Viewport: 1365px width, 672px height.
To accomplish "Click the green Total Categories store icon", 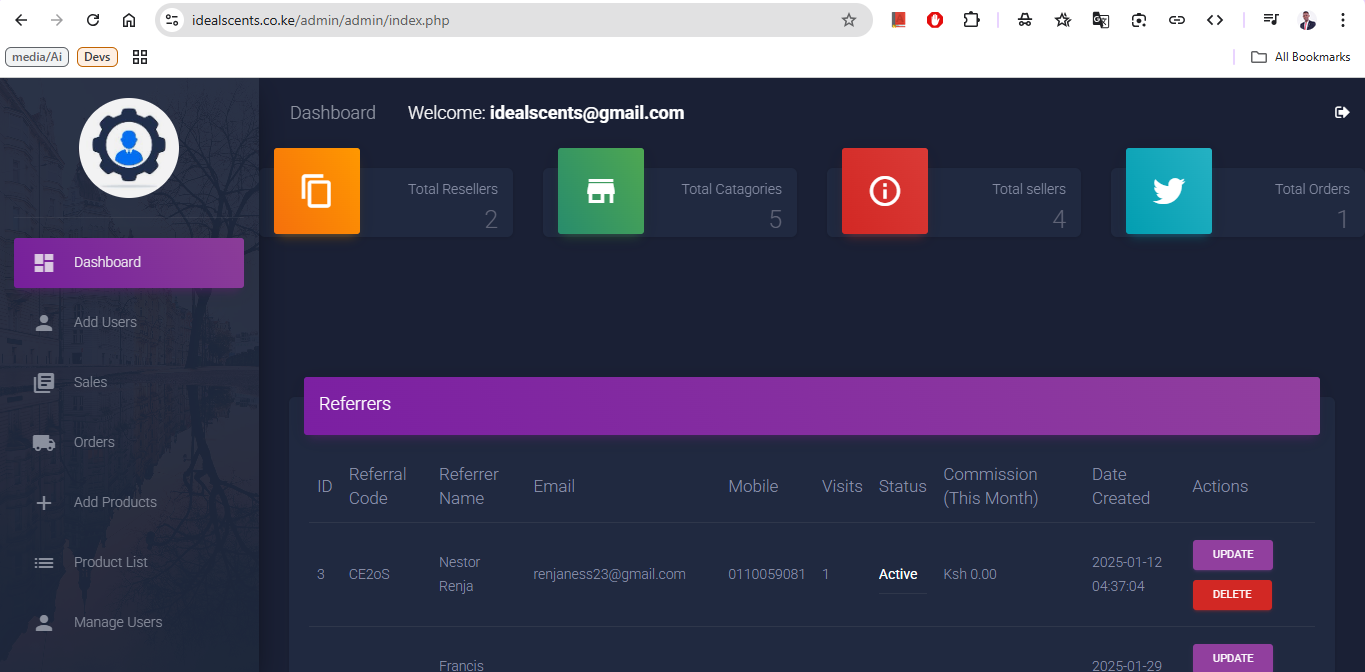I will pos(600,191).
